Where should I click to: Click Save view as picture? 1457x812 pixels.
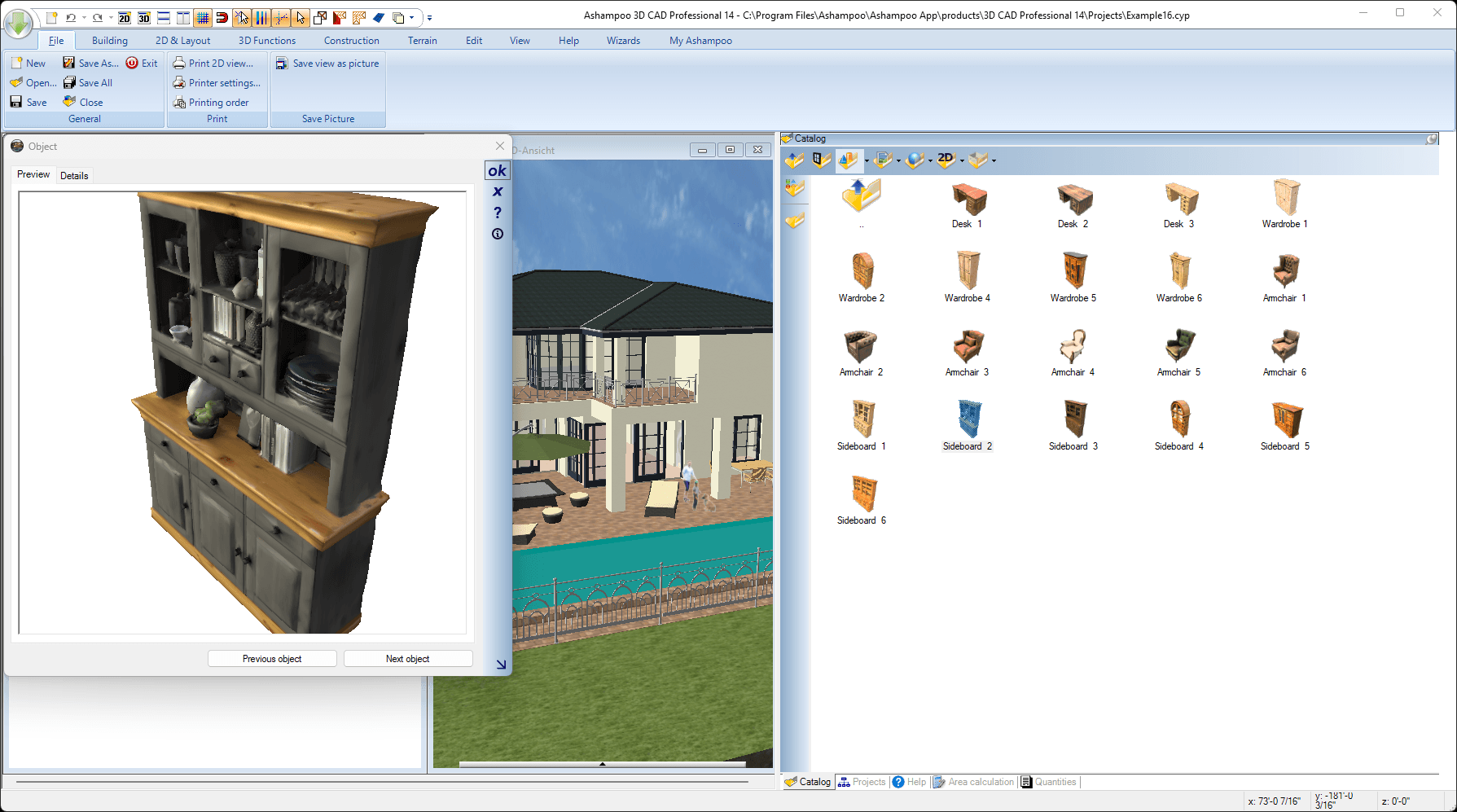point(328,63)
